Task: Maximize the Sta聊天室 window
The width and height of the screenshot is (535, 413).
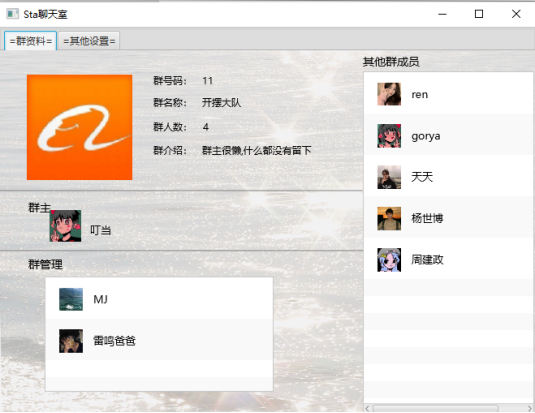Action: [479, 14]
